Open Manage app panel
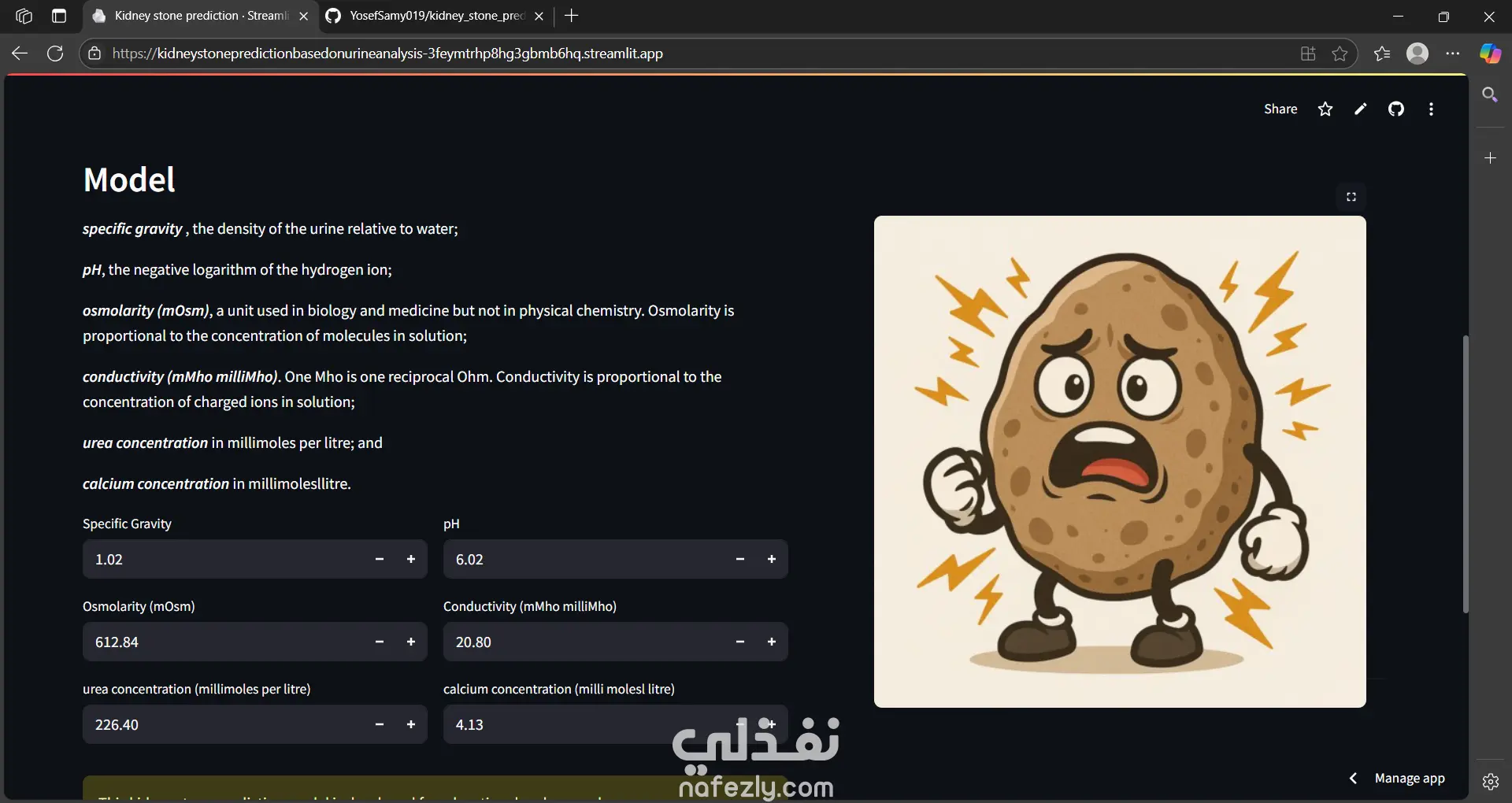The height and width of the screenshot is (803, 1512). pyautogui.click(x=1410, y=779)
